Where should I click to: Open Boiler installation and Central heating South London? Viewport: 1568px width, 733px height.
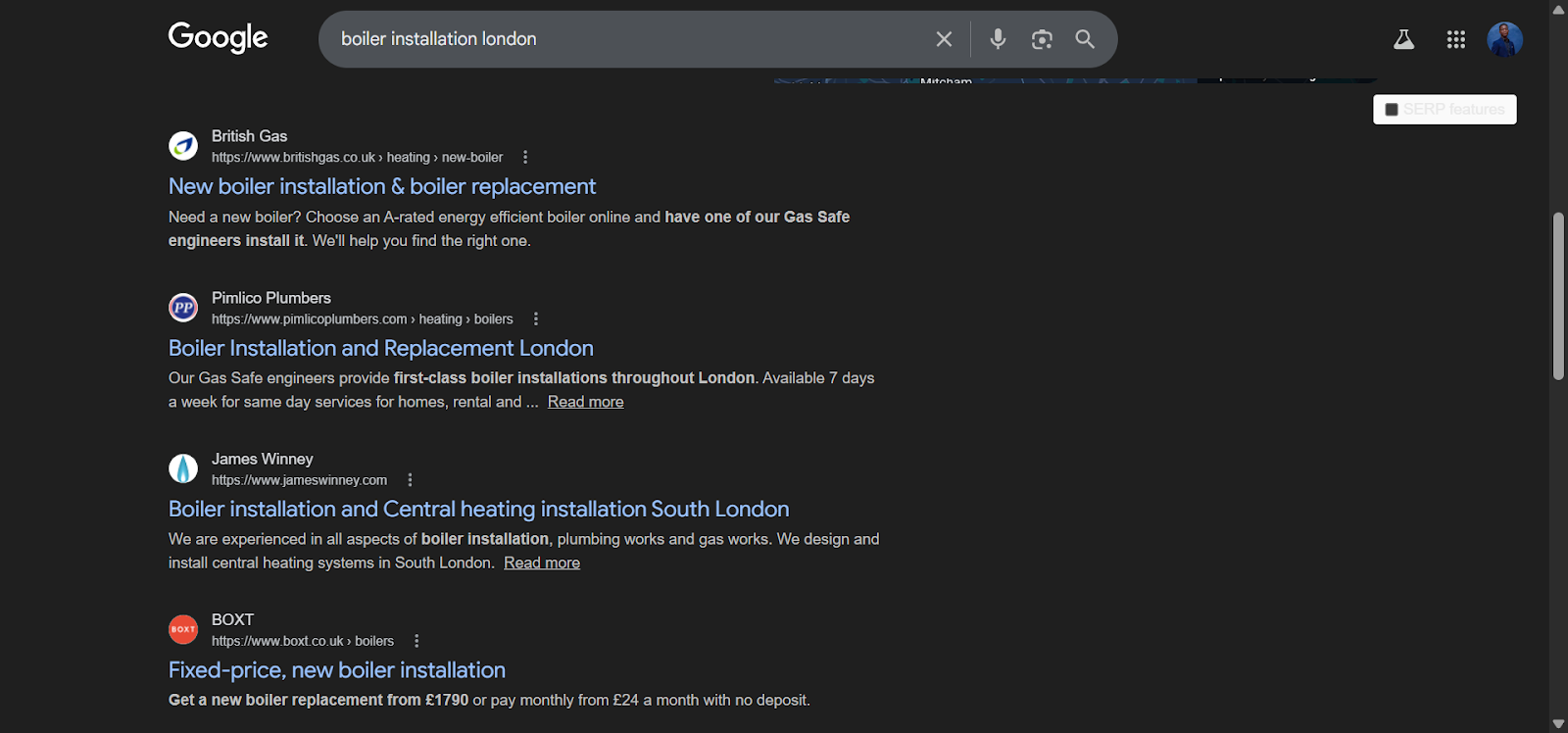479,509
